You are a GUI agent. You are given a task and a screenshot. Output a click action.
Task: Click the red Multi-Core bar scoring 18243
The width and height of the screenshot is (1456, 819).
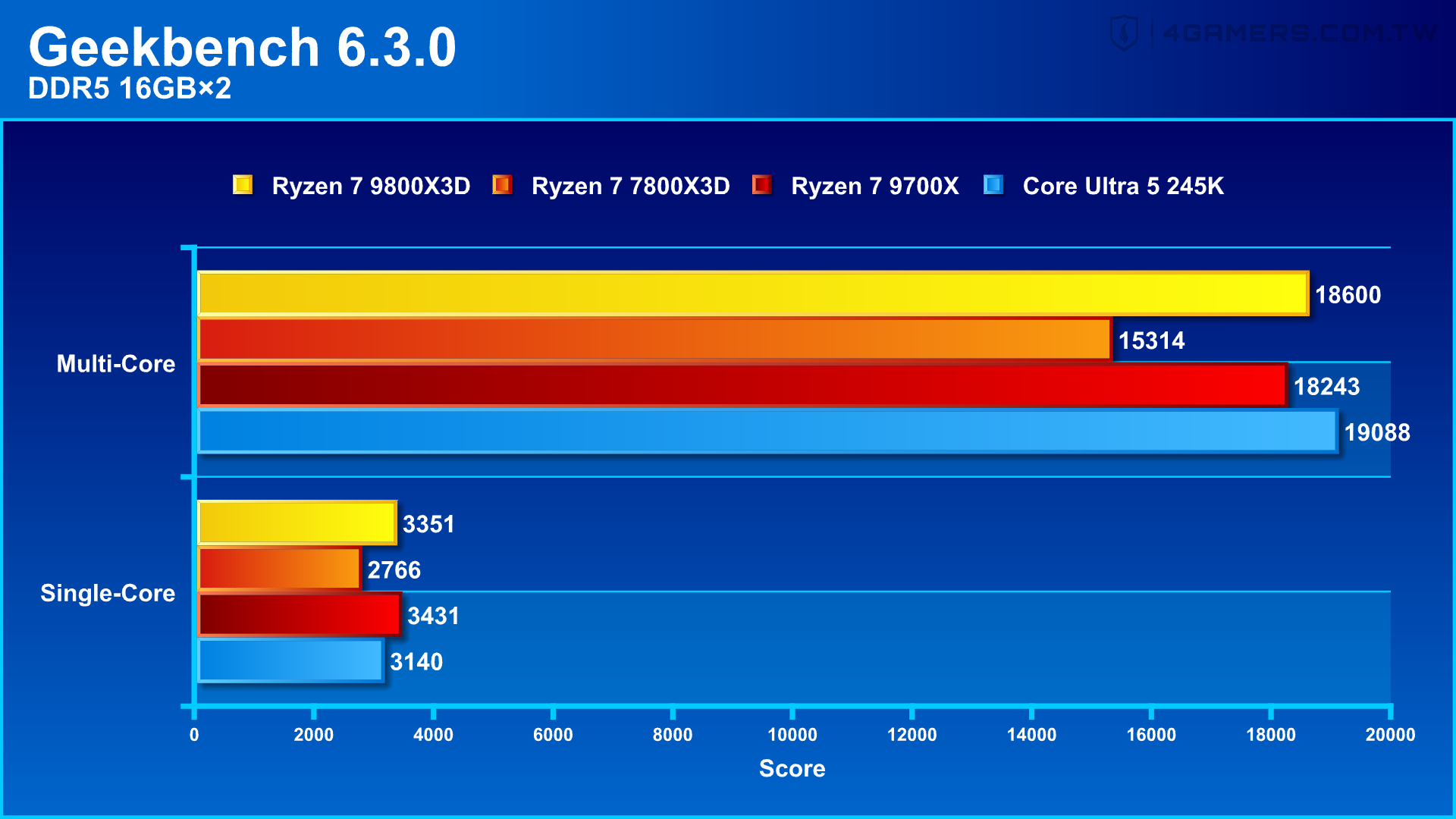742,385
